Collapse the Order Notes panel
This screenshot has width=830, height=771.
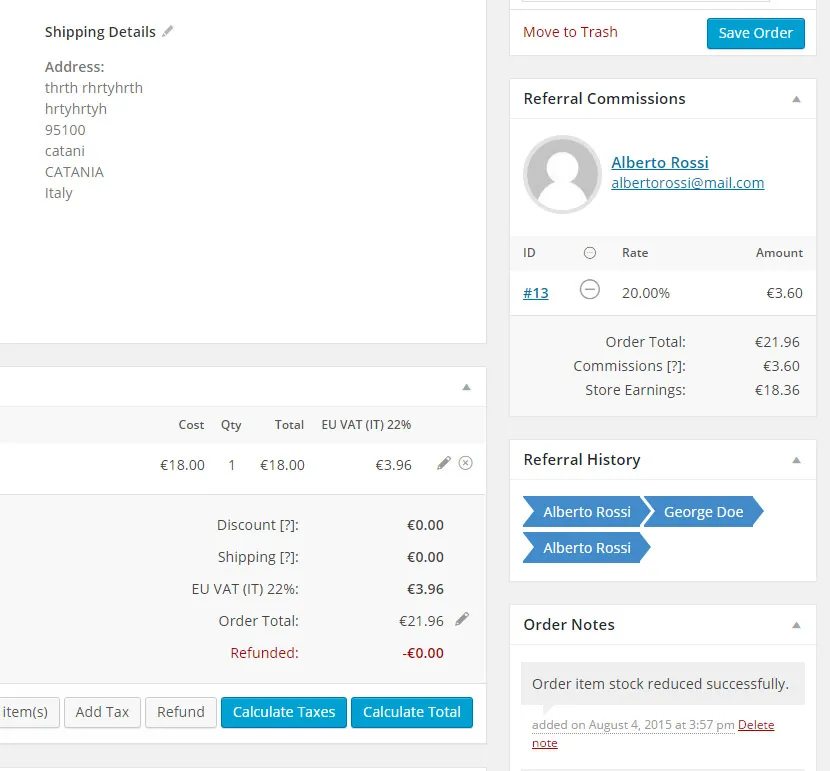(797, 625)
